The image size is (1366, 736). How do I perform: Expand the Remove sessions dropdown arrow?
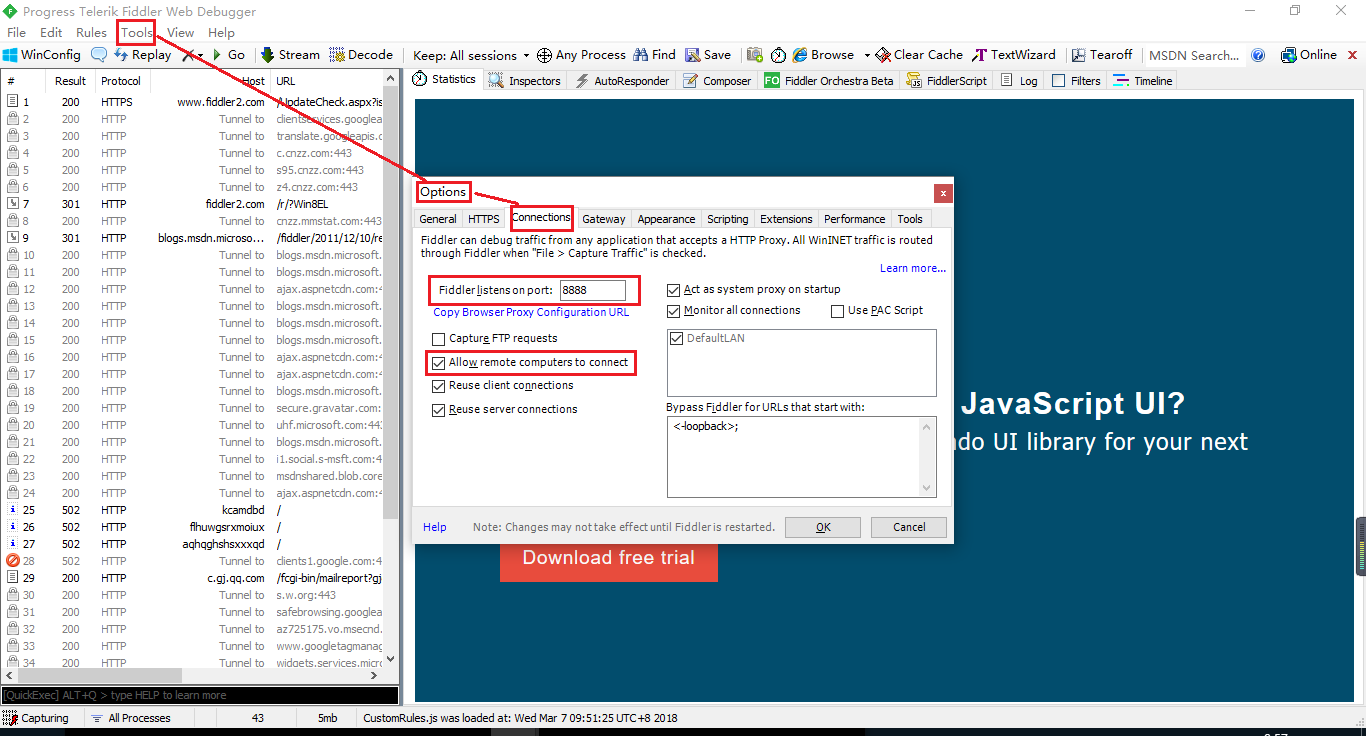pyautogui.click(x=200, y=55)
